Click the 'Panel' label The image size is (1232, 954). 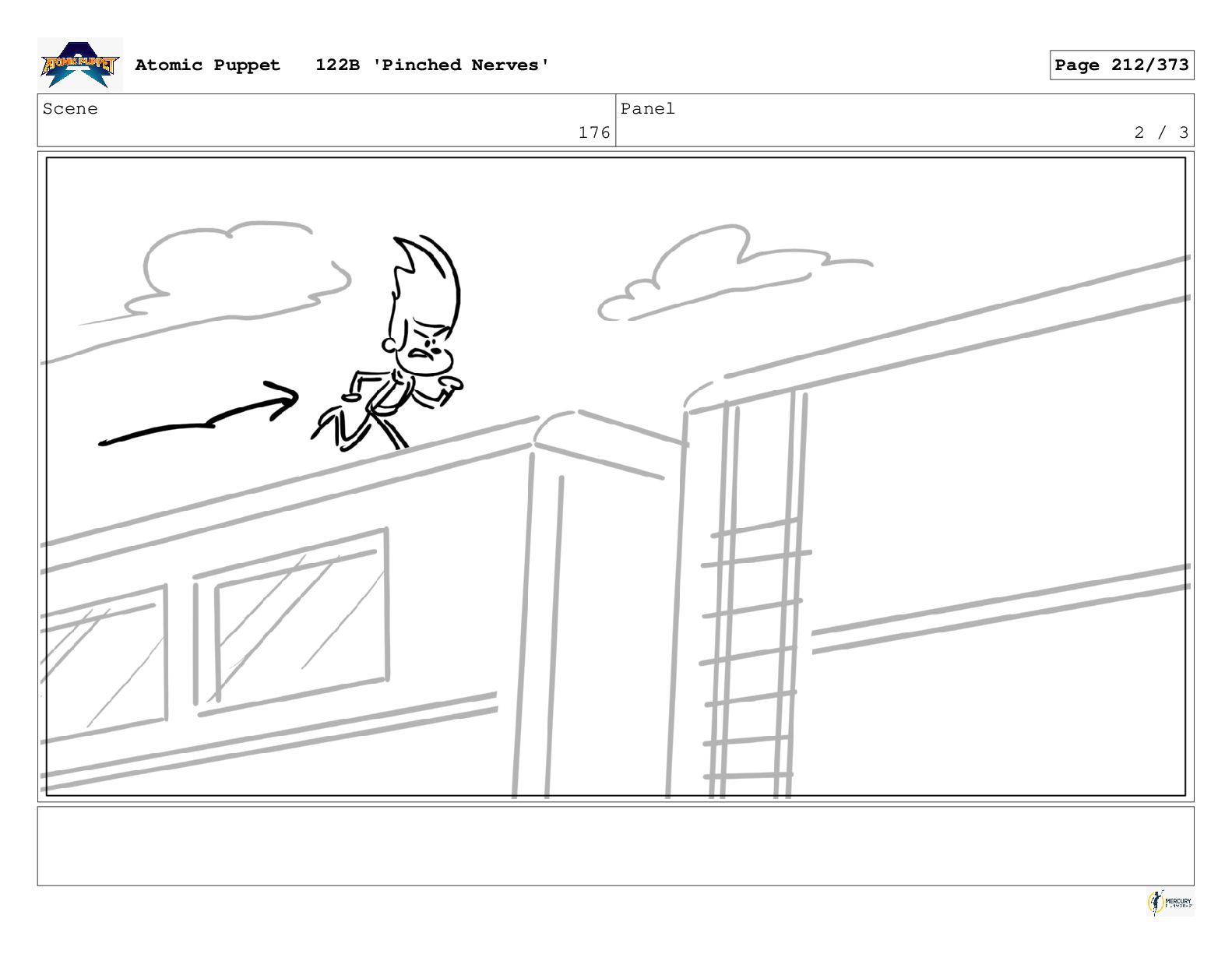coord(648,109)
